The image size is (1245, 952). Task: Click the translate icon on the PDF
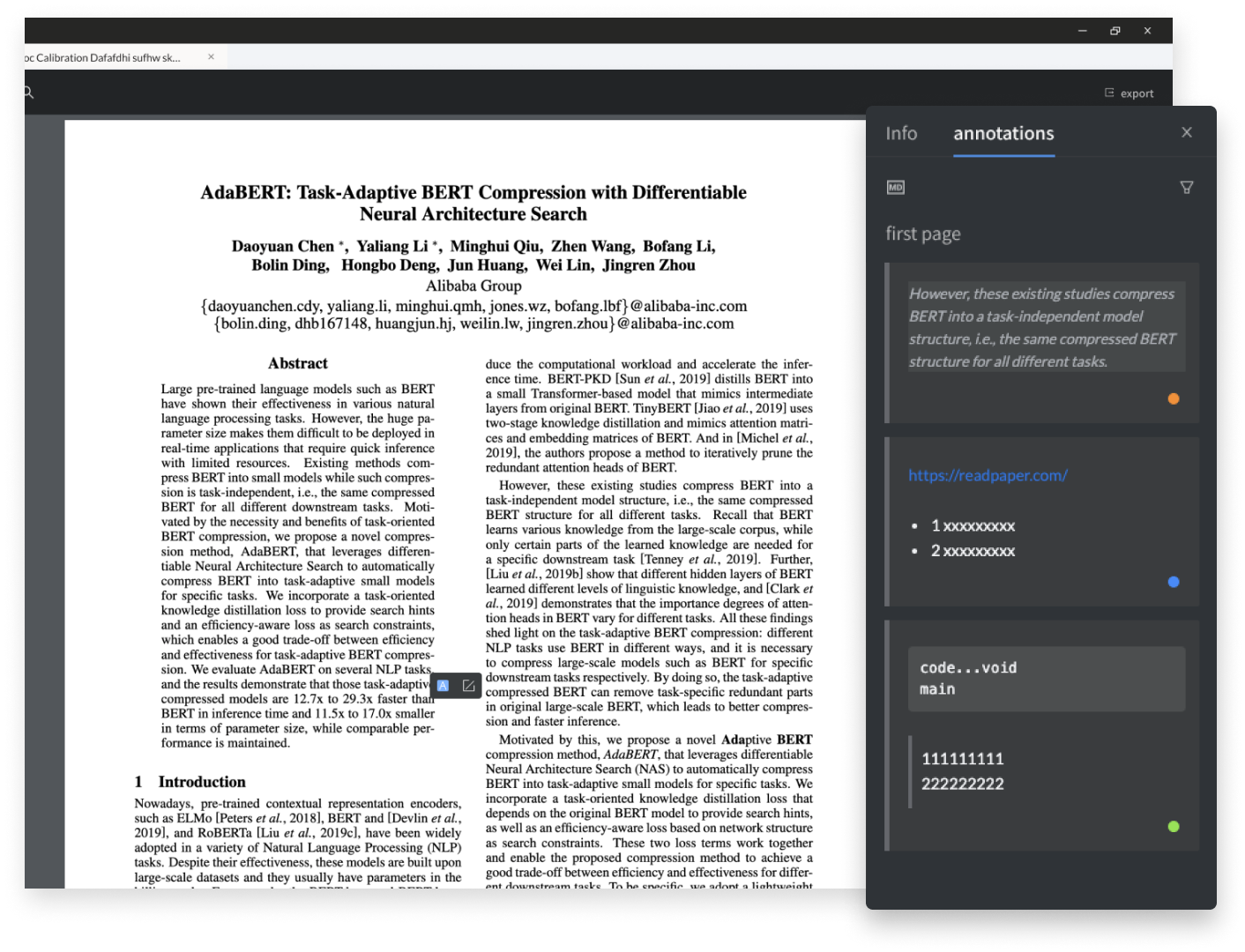(444, 686)
